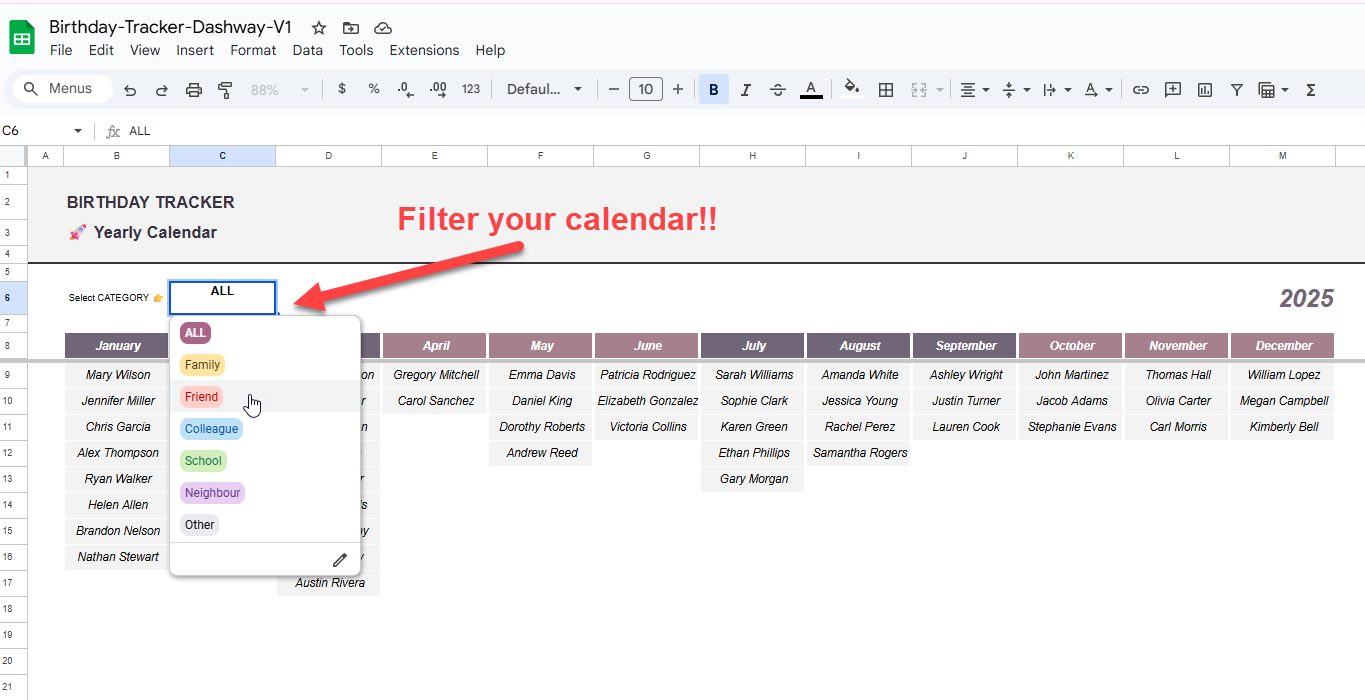This screenshot has width=1365, height=700.
Task: Apply strikethrough formatting
Action: (778, 90)
